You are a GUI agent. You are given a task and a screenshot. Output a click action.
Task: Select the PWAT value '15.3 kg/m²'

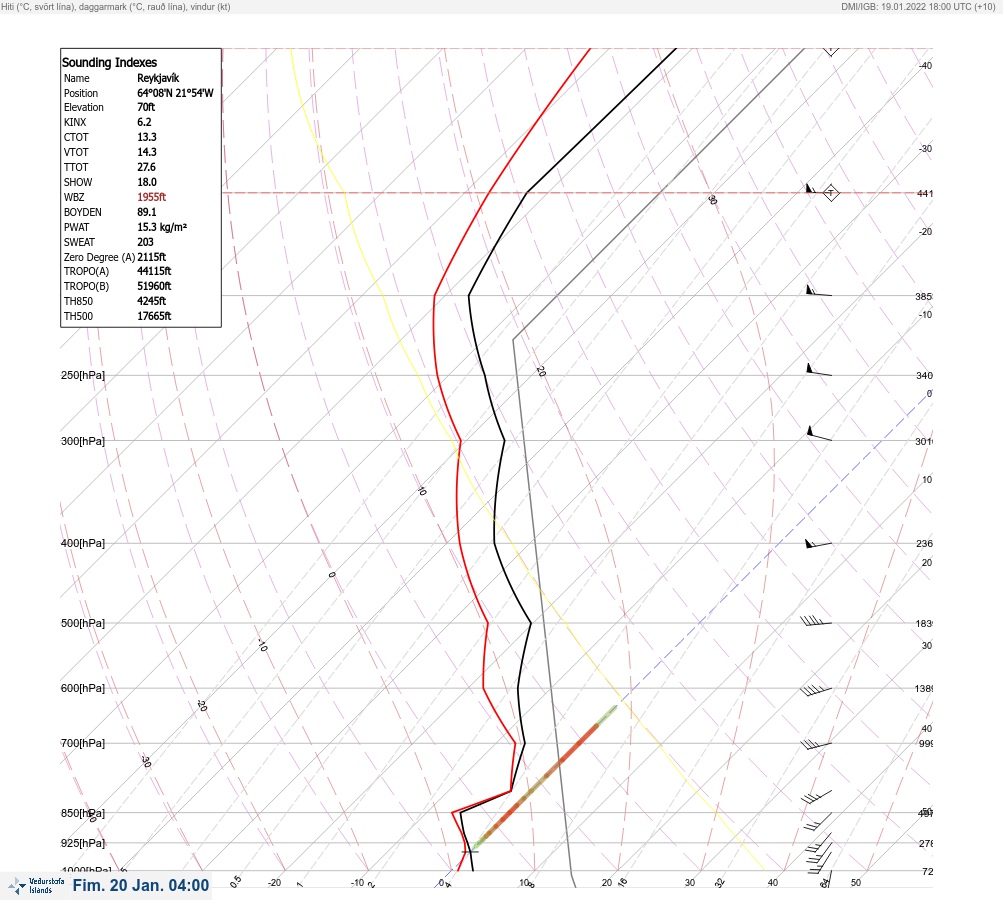[162, 227]
